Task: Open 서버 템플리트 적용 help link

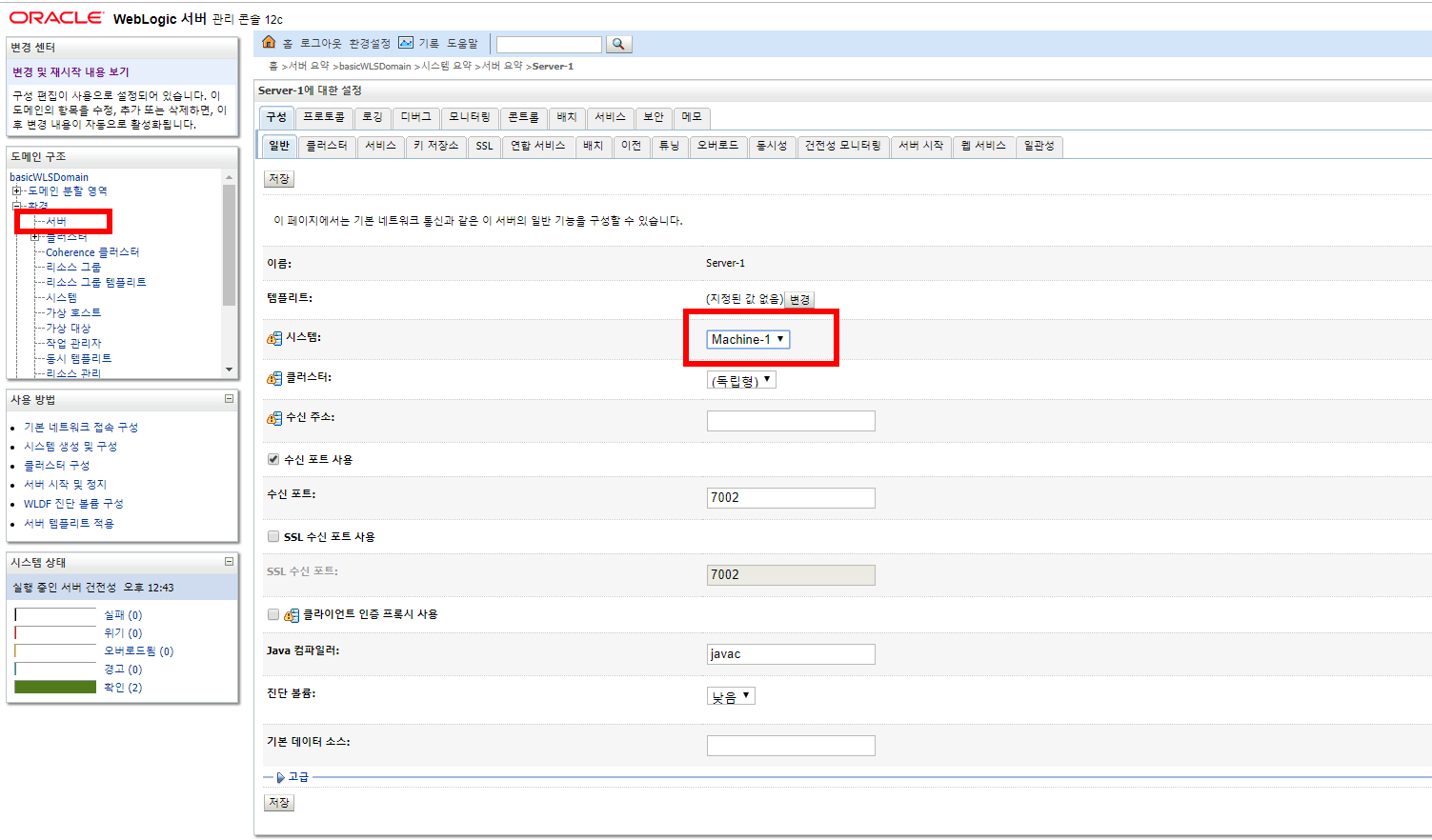Action: pyautogui.click(x=69, y=524)
